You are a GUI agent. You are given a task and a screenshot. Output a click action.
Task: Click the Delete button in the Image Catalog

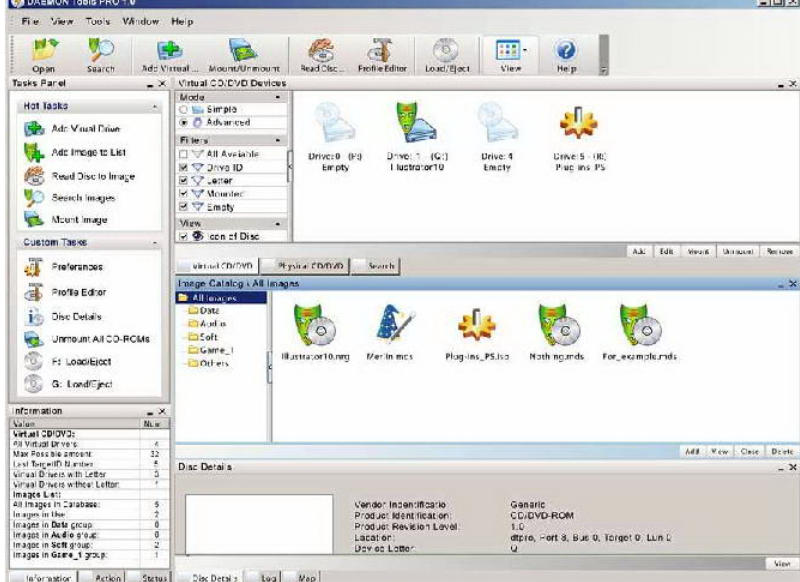[x=782, y=451]
